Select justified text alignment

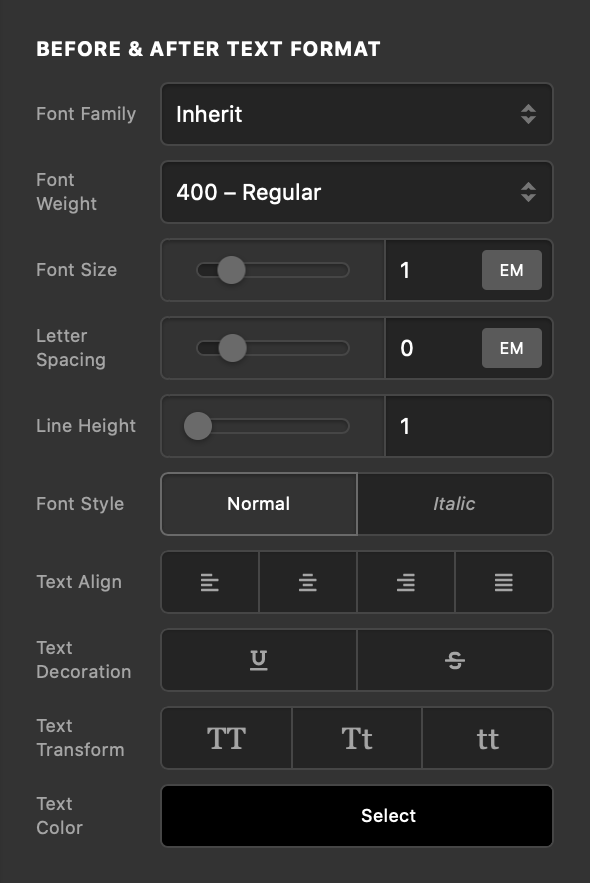(503, 582)
